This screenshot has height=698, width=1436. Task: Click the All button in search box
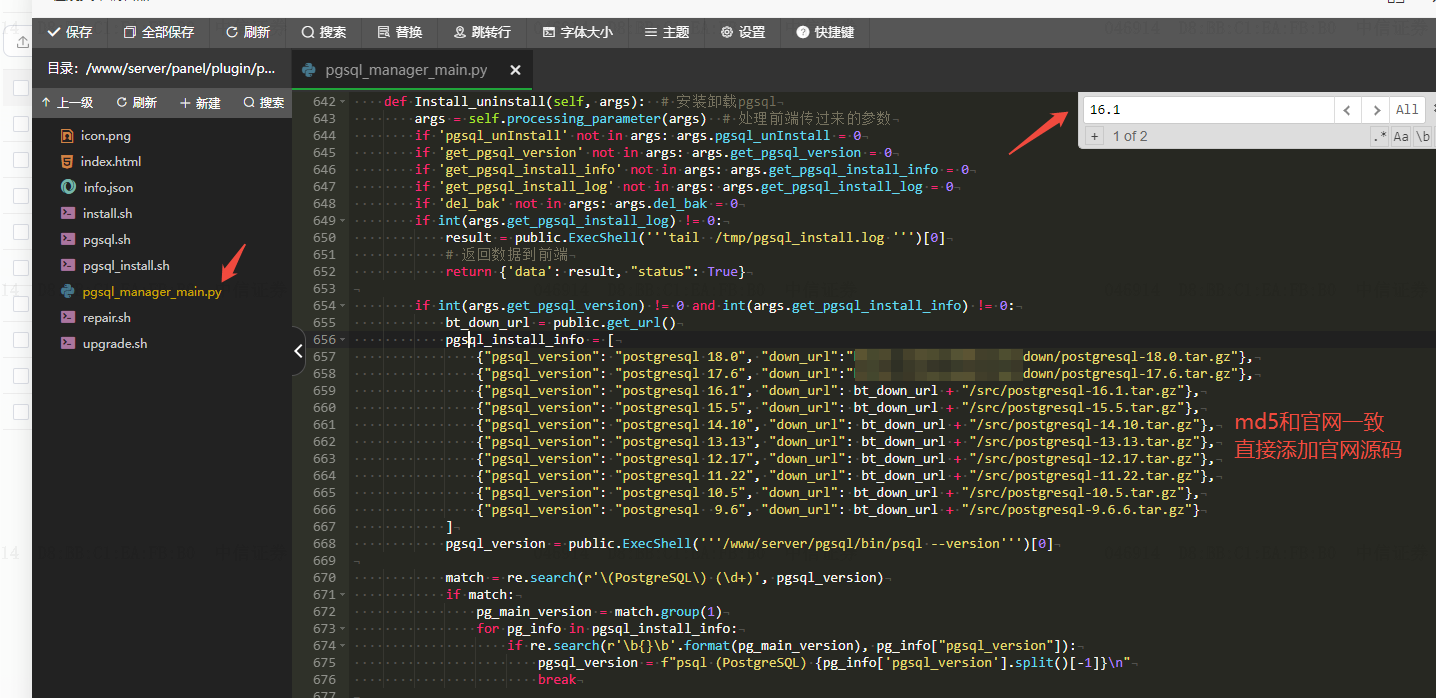tap(1407, 110)
